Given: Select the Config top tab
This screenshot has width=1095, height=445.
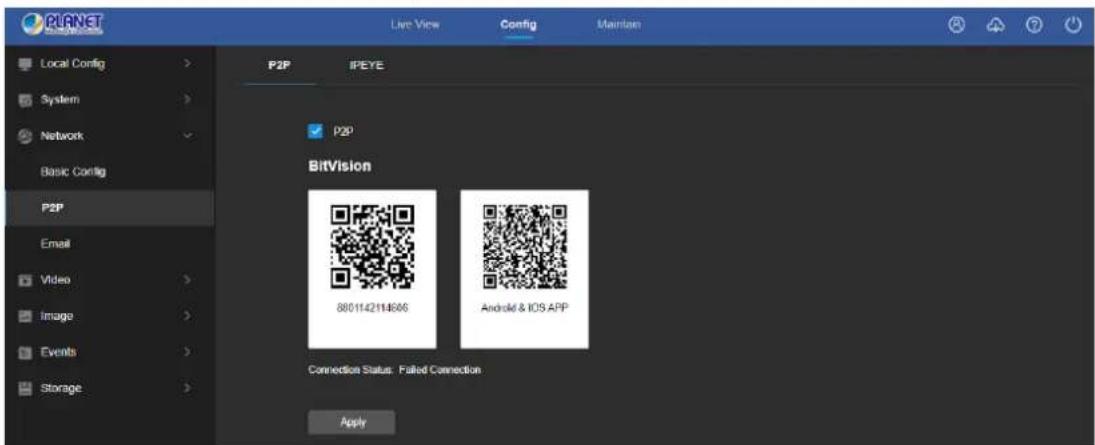Looking at the screenshot, I should 518,25.
